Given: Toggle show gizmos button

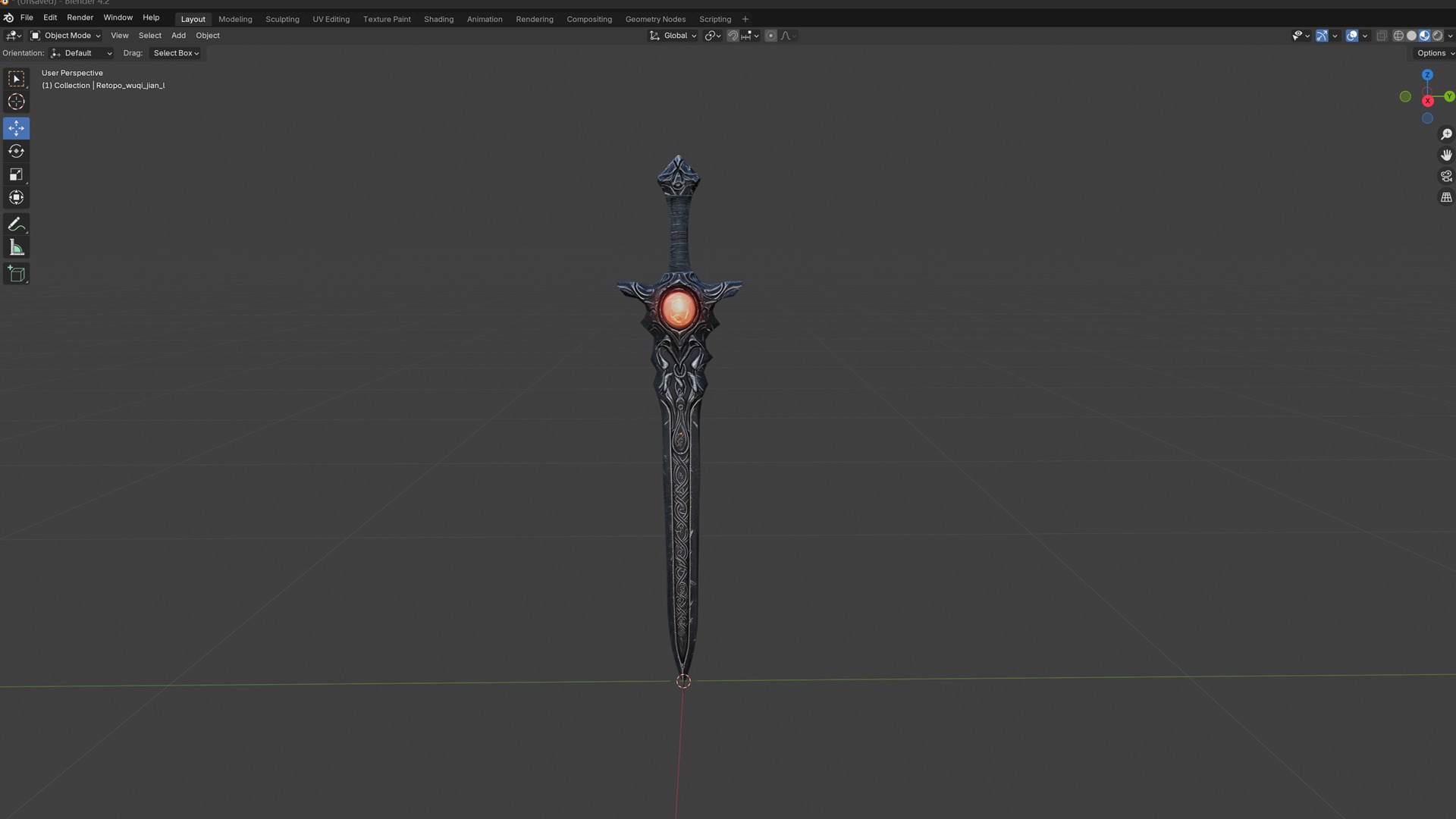Looking at the screenshot, I should (1322, 36).
